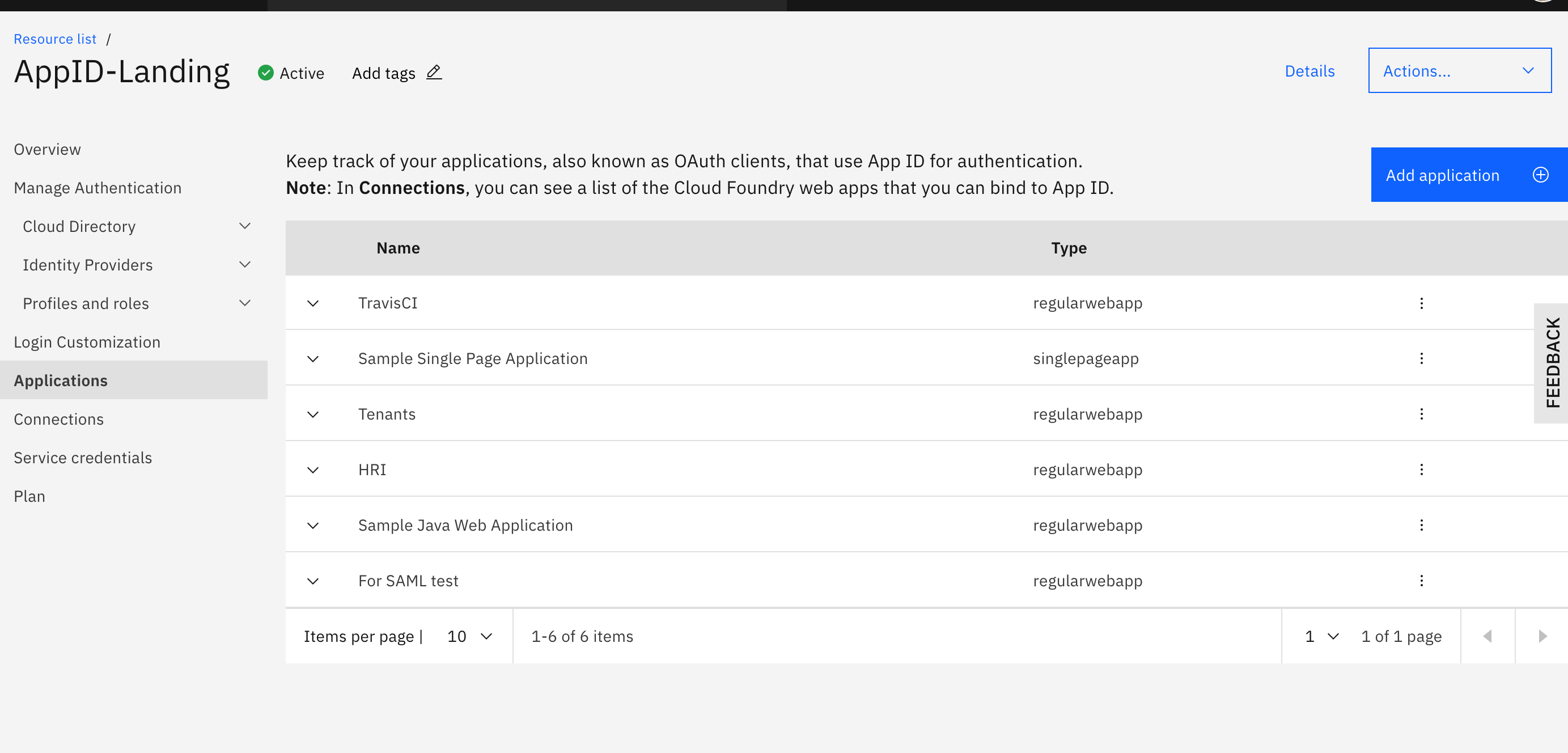
Task: Open the Actions dropdown menu
Action: (x=1459, y=70)
